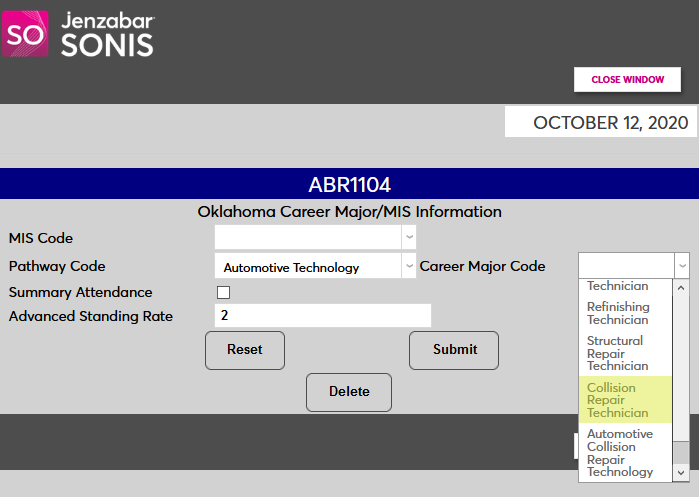Click the Career Major Code dropdown arrow

682,266
